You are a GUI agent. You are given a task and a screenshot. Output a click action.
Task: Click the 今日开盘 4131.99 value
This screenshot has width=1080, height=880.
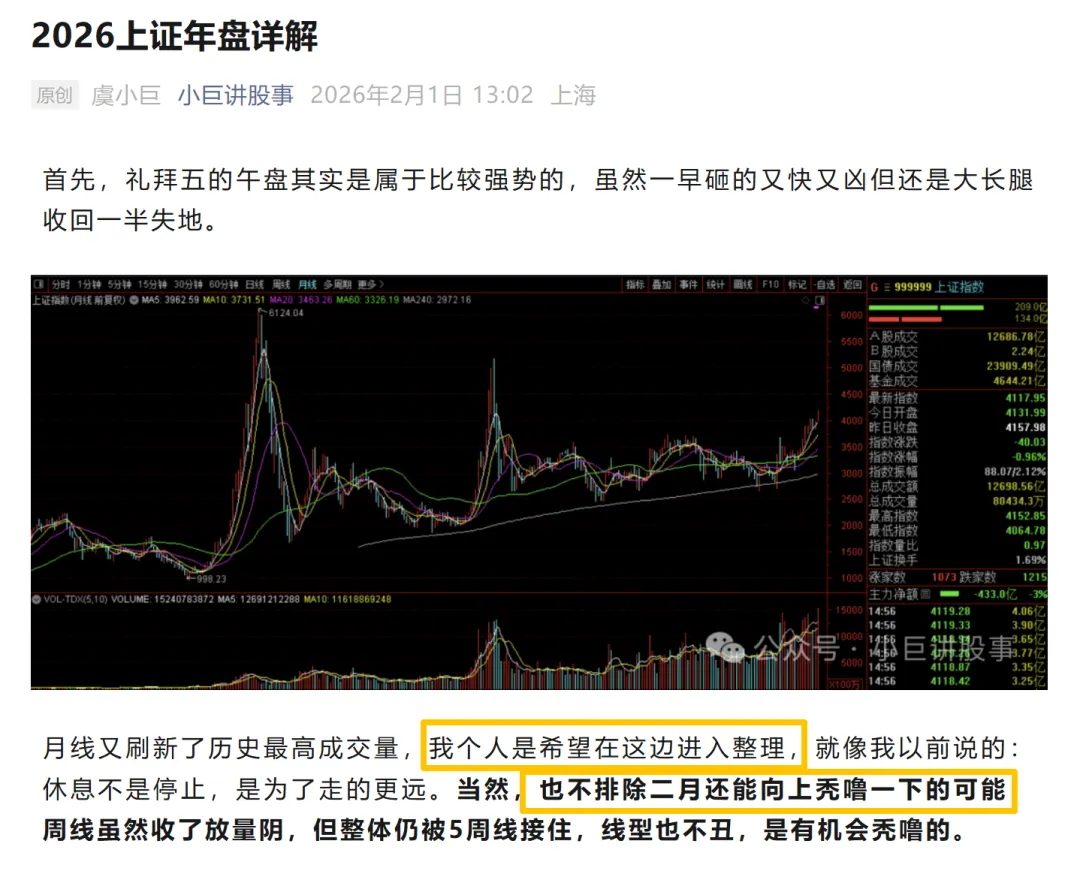1025,412
